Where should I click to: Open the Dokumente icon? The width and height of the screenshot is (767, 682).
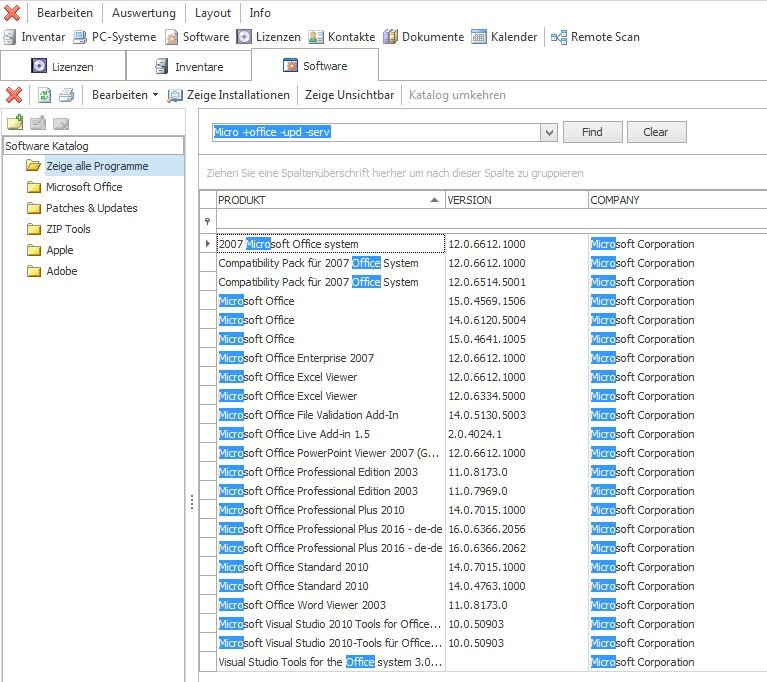point(390,37)
